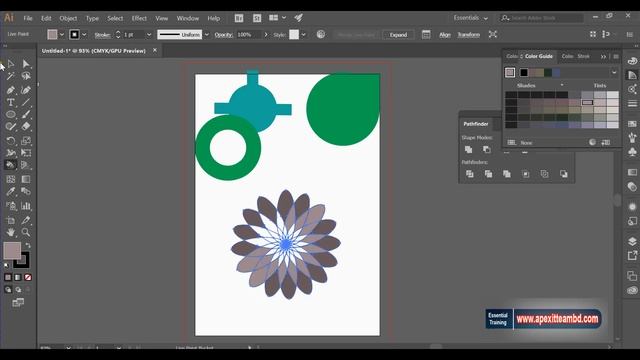640x360 pixels.
Task: Open stroke color dropdown in control bar
Action: pyautogui.click(x=84, y=35)
